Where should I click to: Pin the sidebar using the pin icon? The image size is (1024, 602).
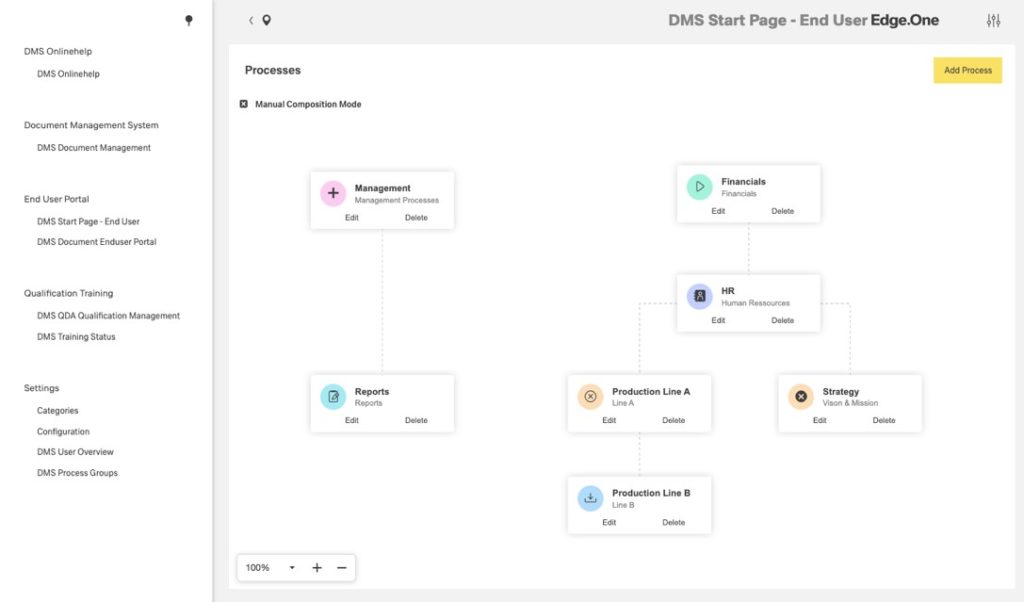tap(189, 21)
